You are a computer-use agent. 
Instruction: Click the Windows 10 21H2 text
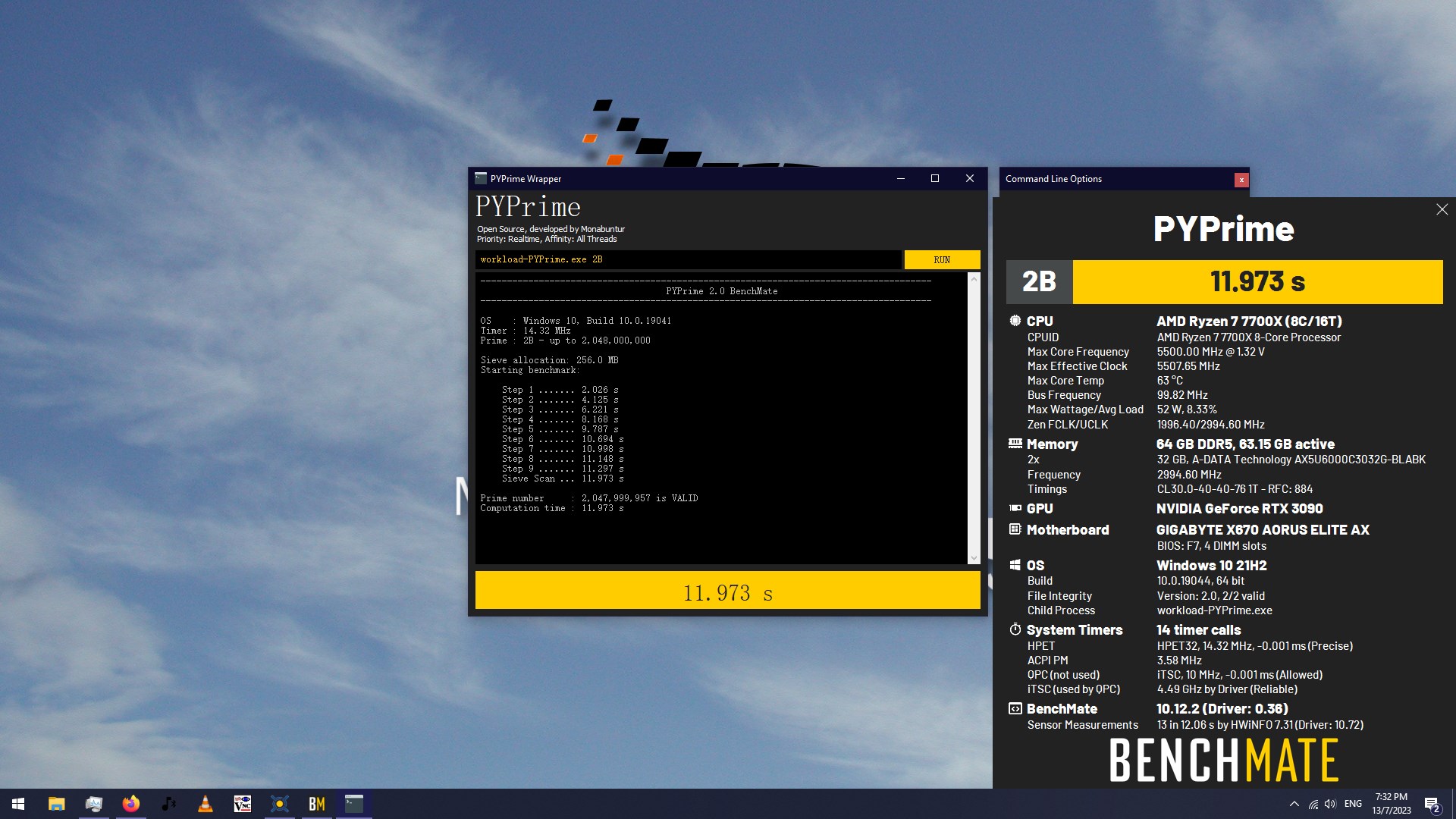(x=1211, y=565)
